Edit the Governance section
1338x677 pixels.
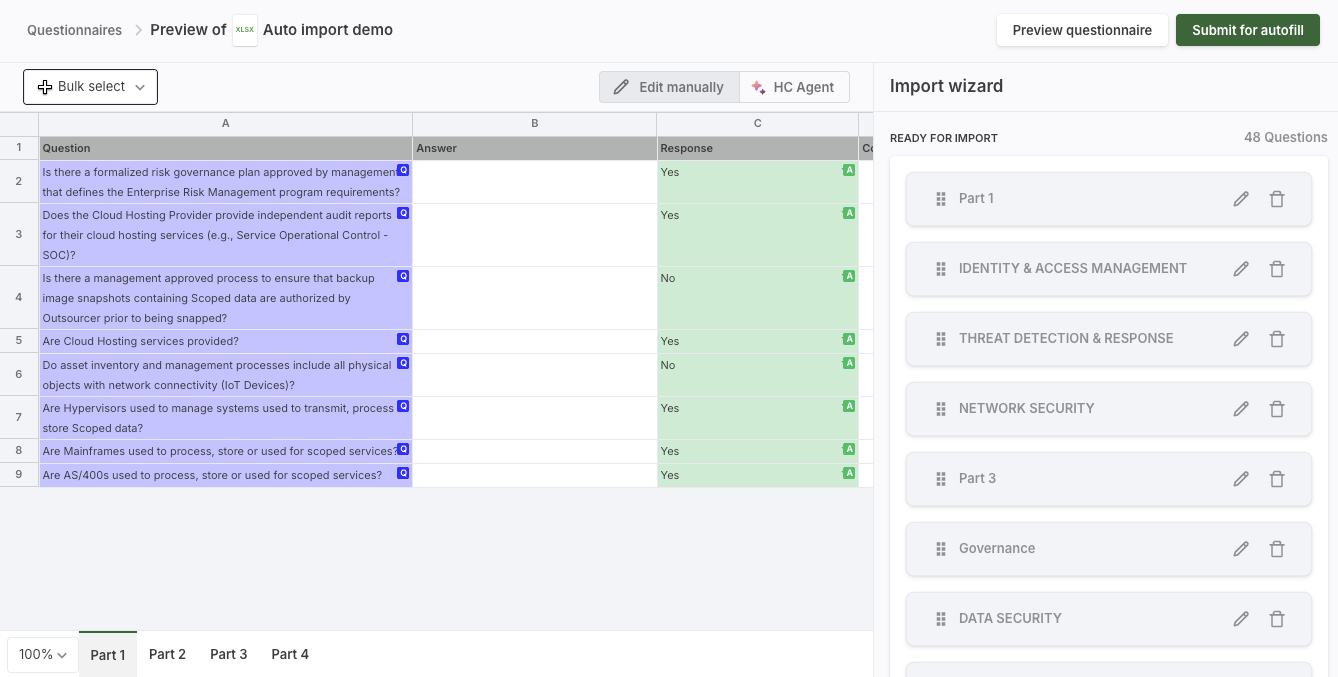(x=1241, y=549)
